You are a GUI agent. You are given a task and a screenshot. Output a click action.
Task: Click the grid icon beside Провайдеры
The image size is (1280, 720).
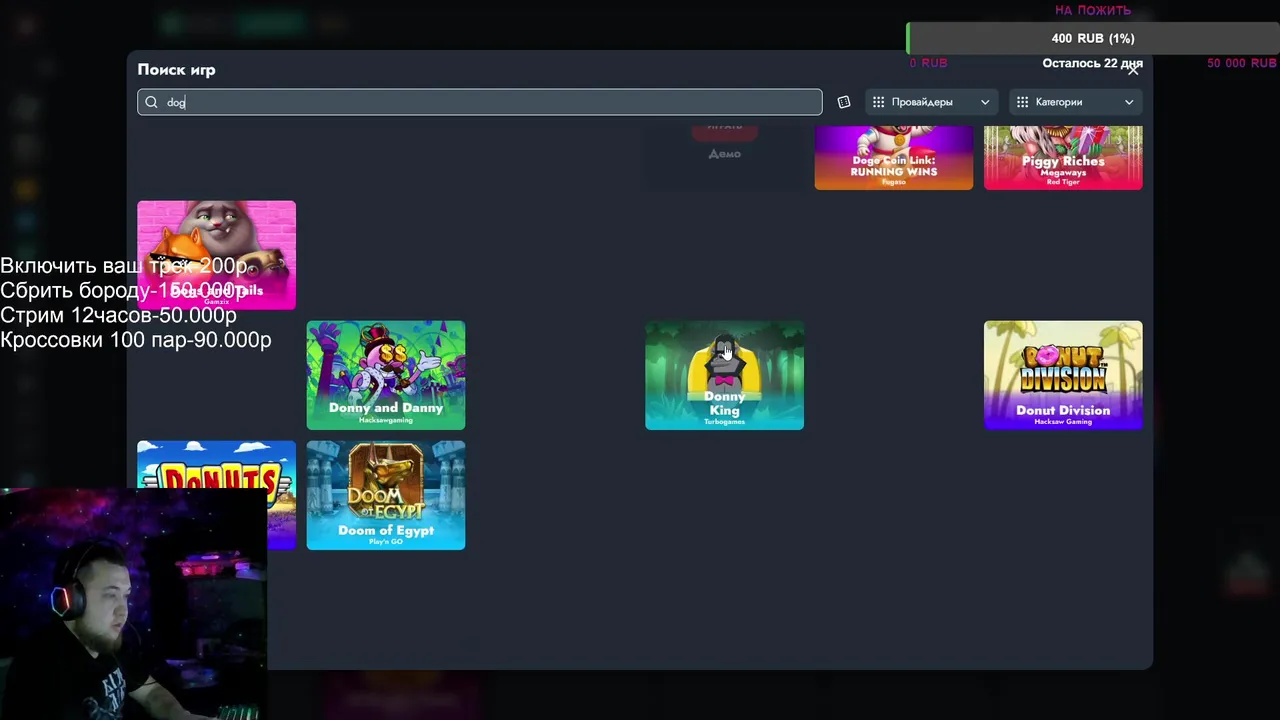[x=879, y=102]
